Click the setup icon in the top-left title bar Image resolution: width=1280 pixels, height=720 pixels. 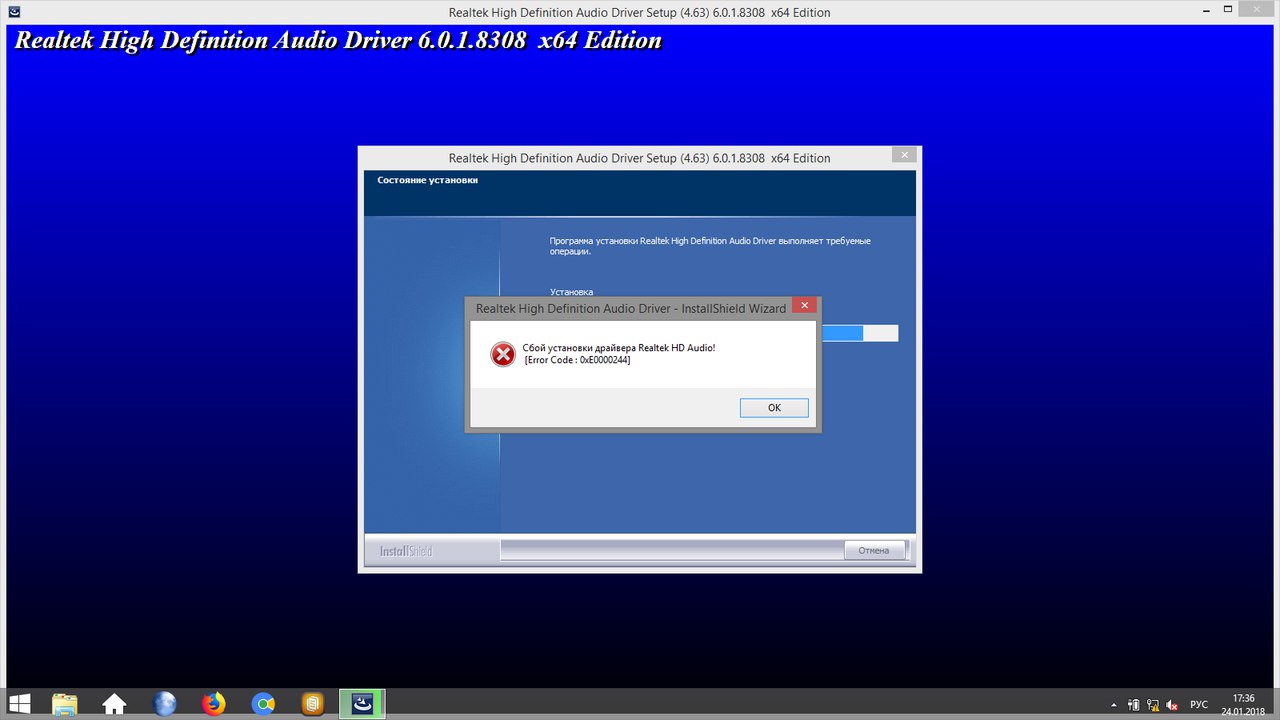pos(12,12)
